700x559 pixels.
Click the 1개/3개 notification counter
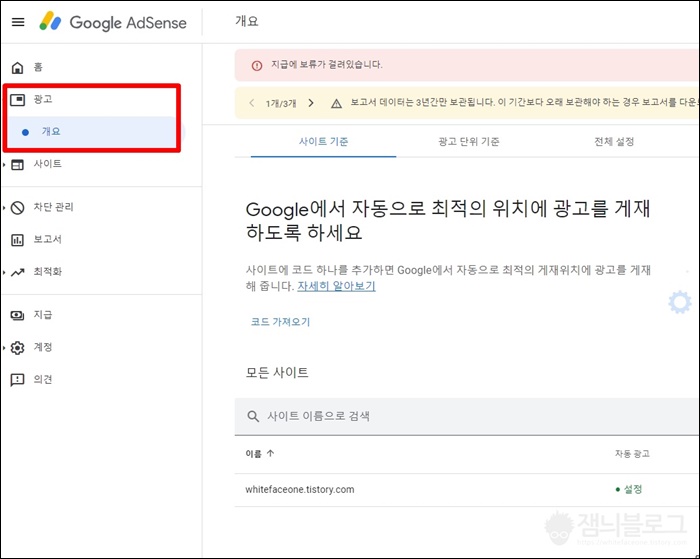(281, 104)
